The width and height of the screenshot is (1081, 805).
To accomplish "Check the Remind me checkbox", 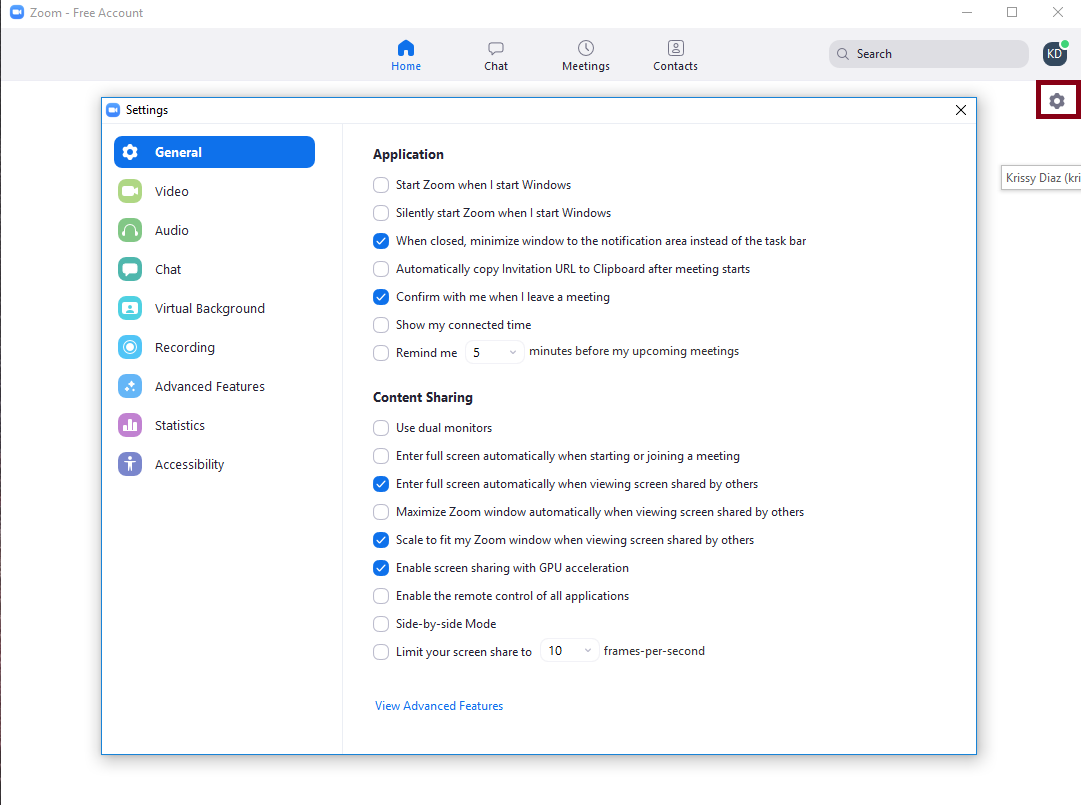I will [x=381, y=353].
